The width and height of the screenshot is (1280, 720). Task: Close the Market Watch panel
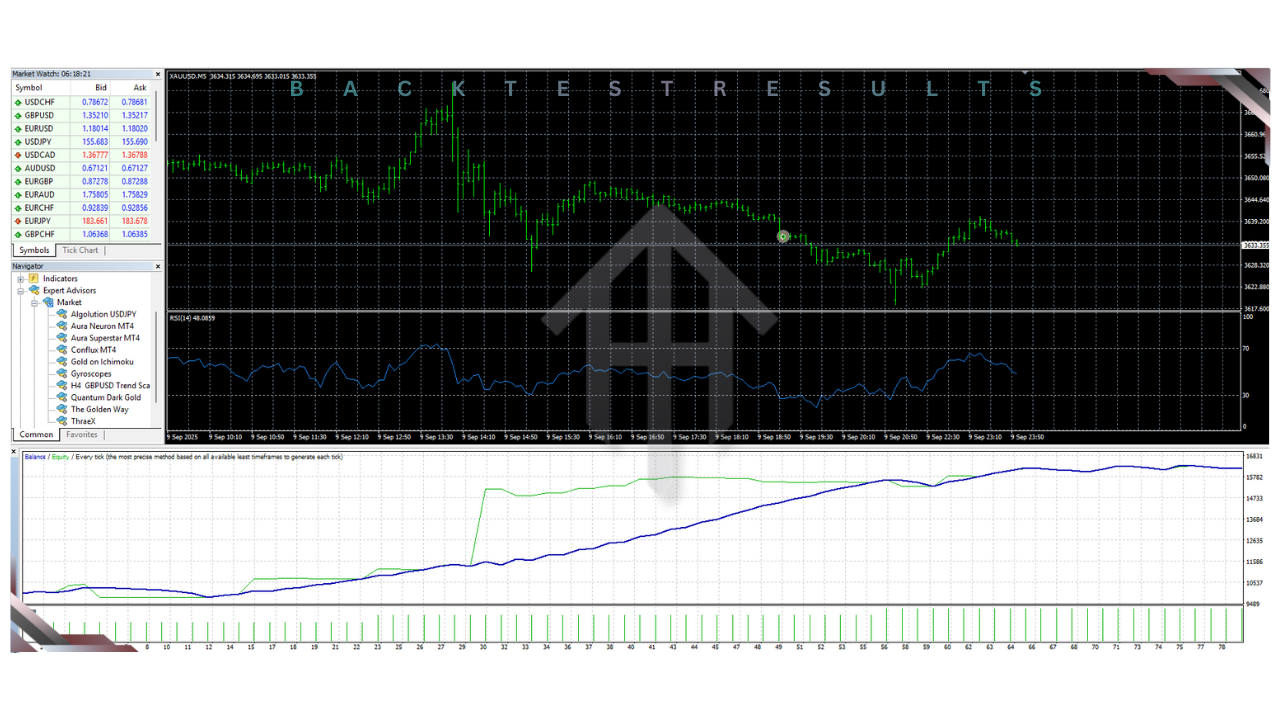coord(157,74)
